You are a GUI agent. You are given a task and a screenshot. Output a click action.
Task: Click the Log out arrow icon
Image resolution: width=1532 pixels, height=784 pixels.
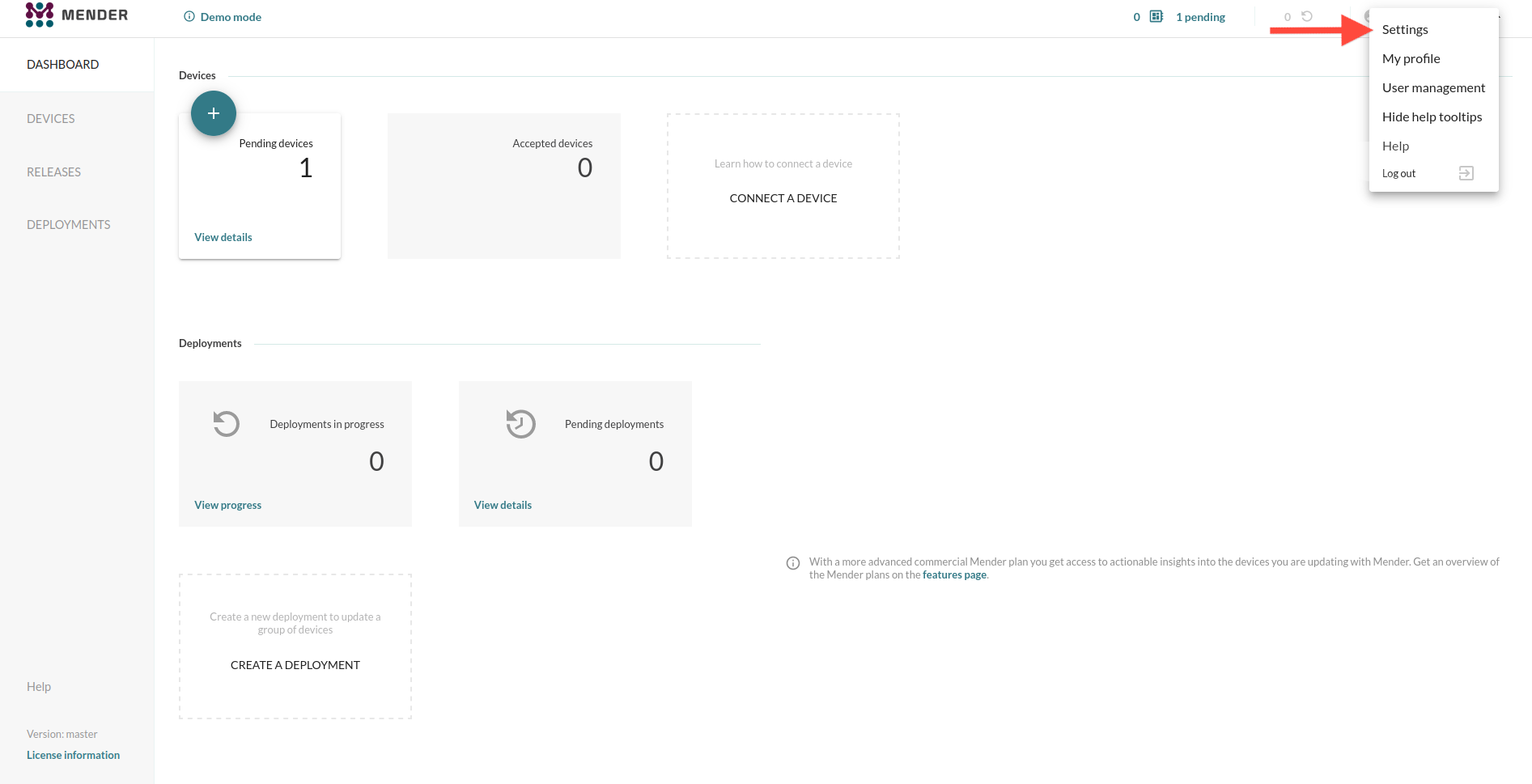1466,173
